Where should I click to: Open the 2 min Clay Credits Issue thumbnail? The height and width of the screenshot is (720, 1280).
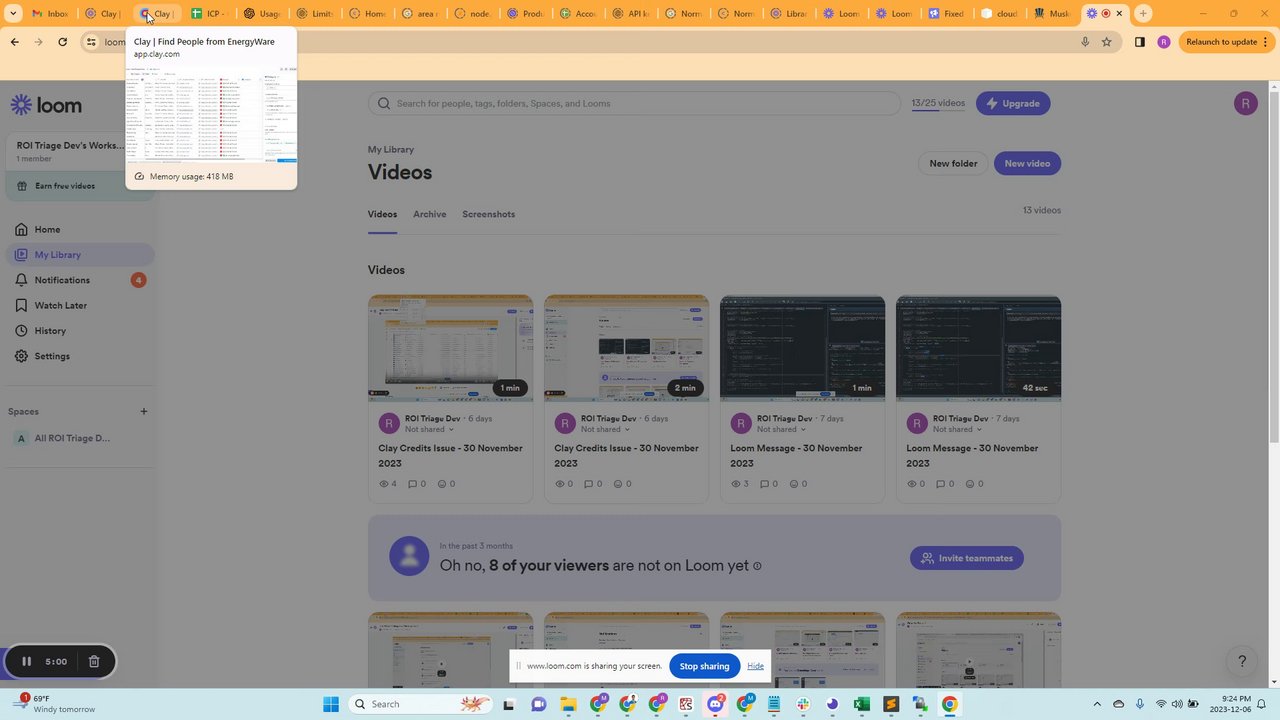click(626, 348)
